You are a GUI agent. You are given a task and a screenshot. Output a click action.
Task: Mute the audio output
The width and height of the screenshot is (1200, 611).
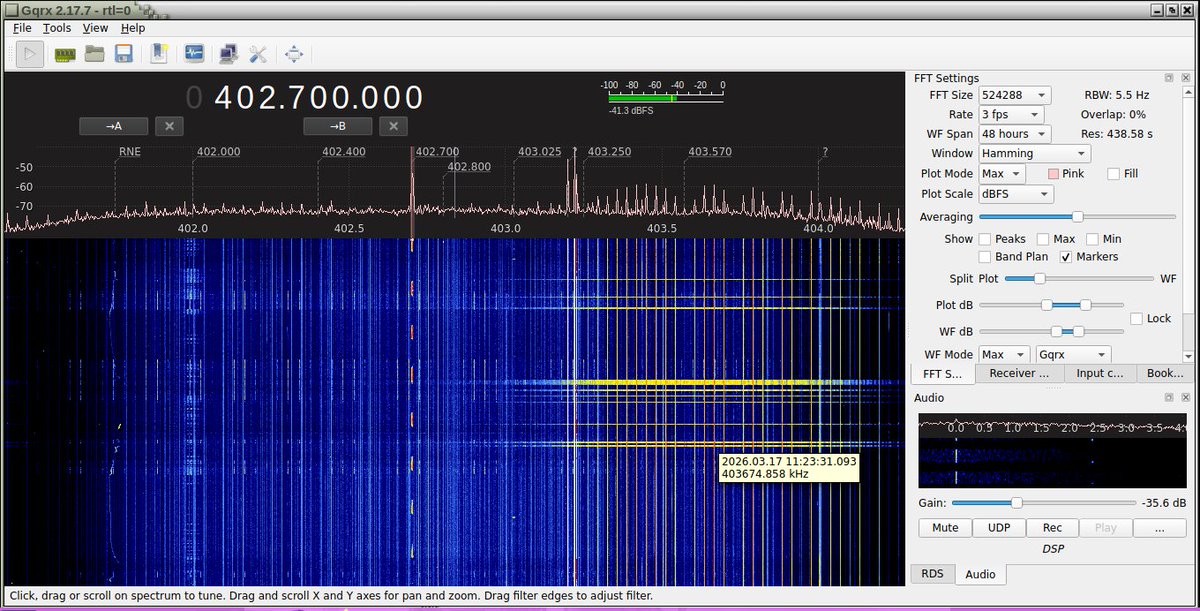(944, 527)
